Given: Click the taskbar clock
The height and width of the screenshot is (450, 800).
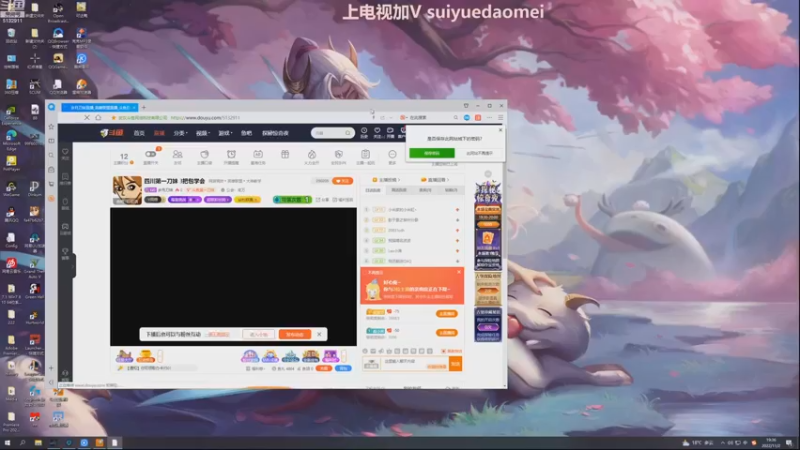Looking at the screenshot, I should [771, 443].
